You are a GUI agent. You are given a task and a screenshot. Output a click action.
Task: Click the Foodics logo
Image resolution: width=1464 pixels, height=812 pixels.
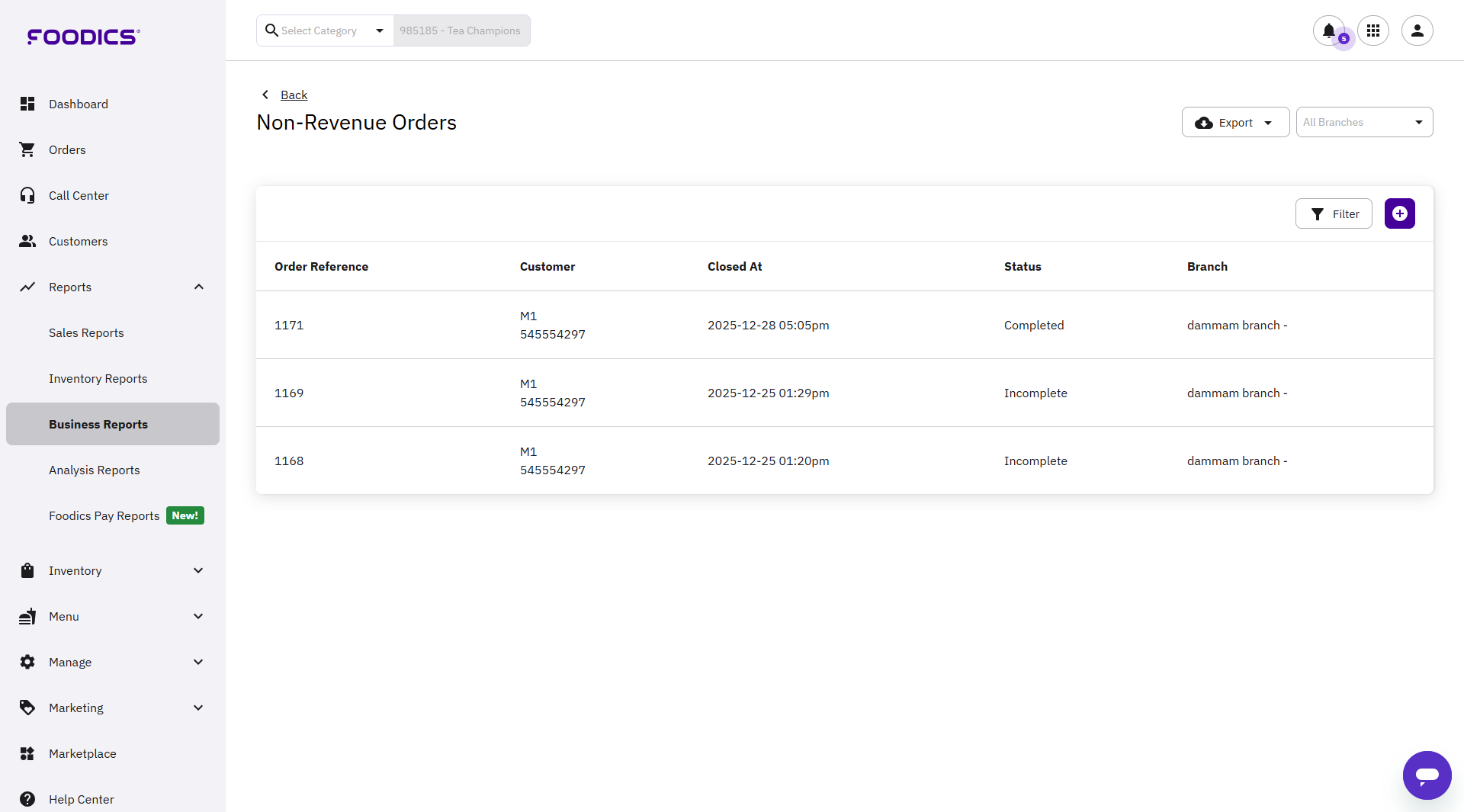click(84, 37)
